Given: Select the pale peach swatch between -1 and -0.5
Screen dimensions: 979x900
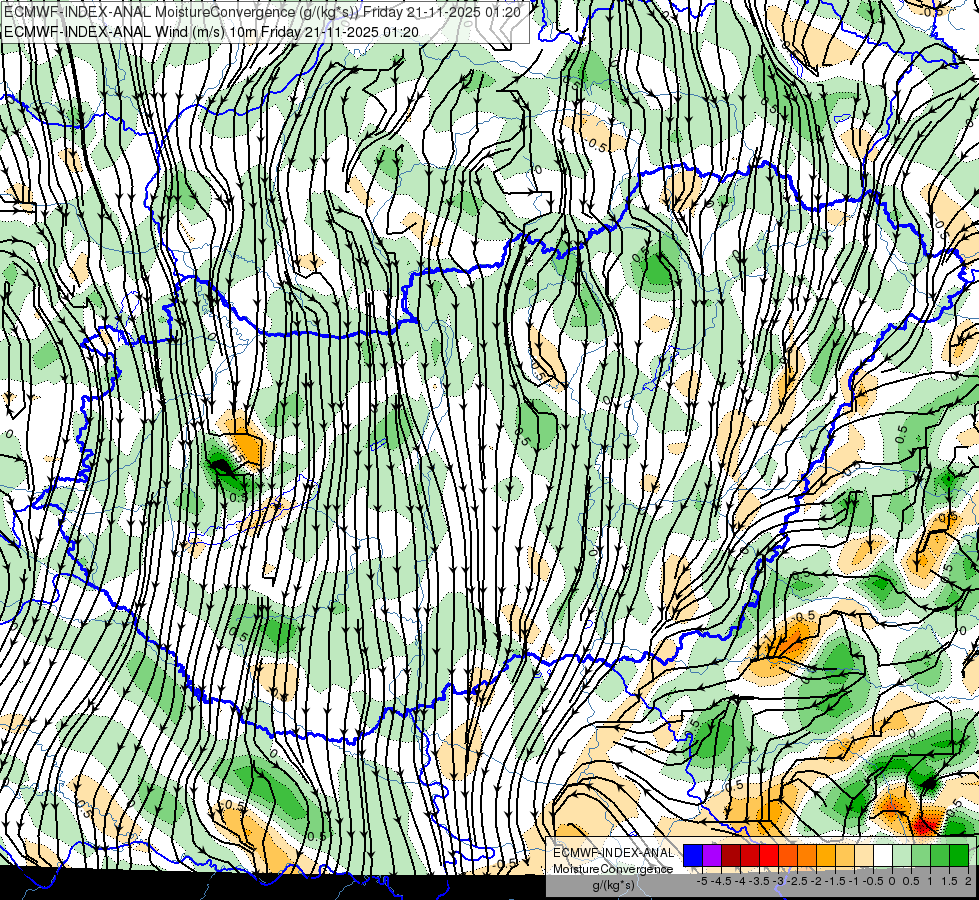Looking at the screenshot, I should click(864, 855).
